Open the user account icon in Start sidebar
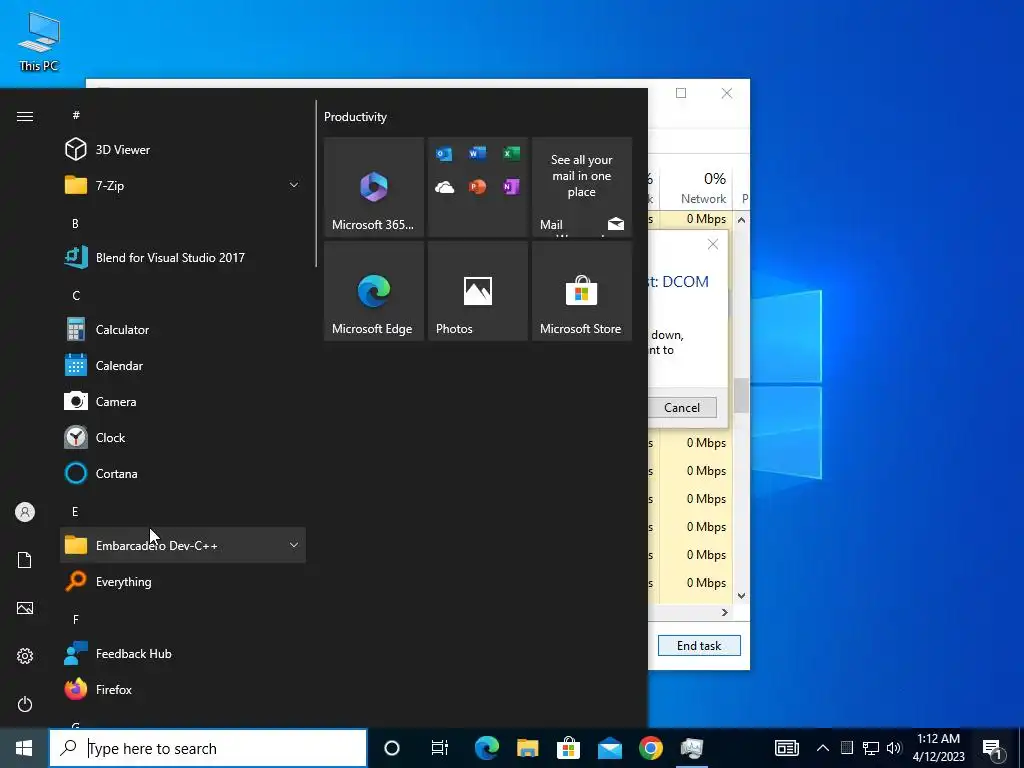Screen dimensions: 1024x768 pyautogui.click(x=25, y=512)
